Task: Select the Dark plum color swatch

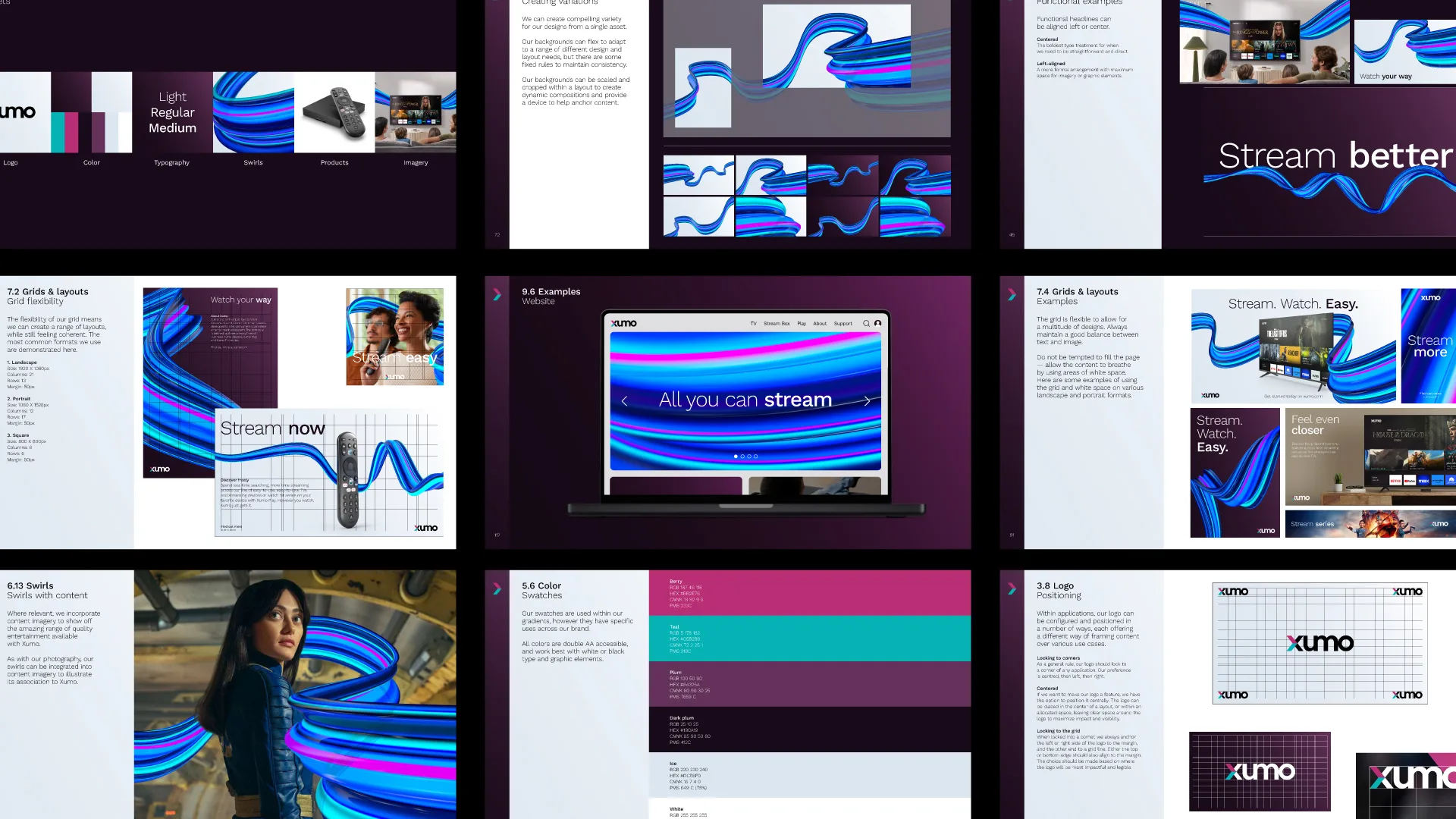Action: click(x=810, y=730)
